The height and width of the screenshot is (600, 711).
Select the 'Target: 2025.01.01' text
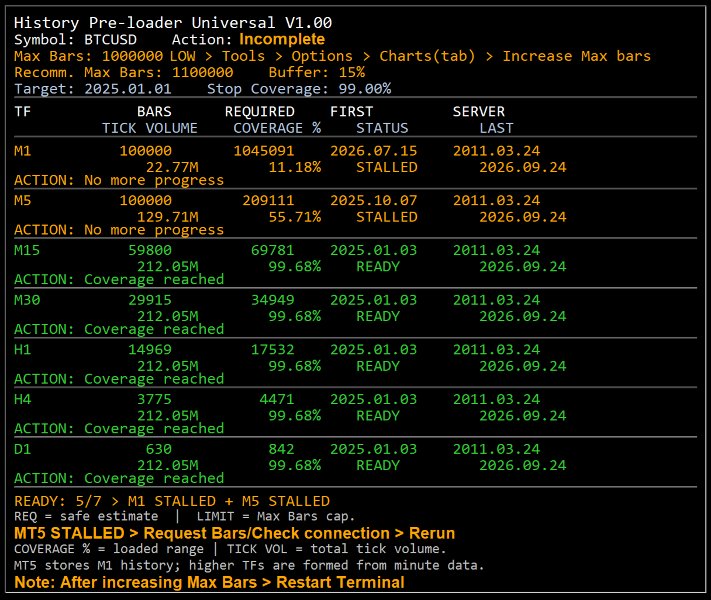point(93,89)
